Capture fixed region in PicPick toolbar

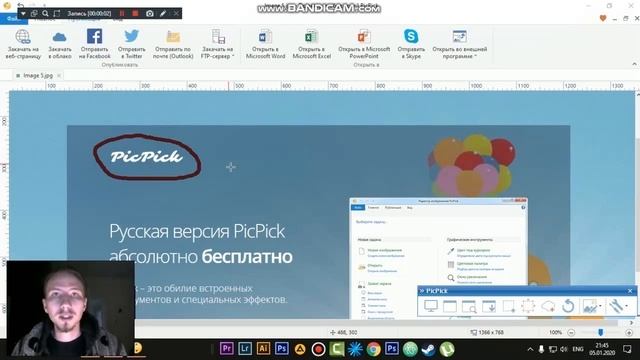(x=528, y=306)
